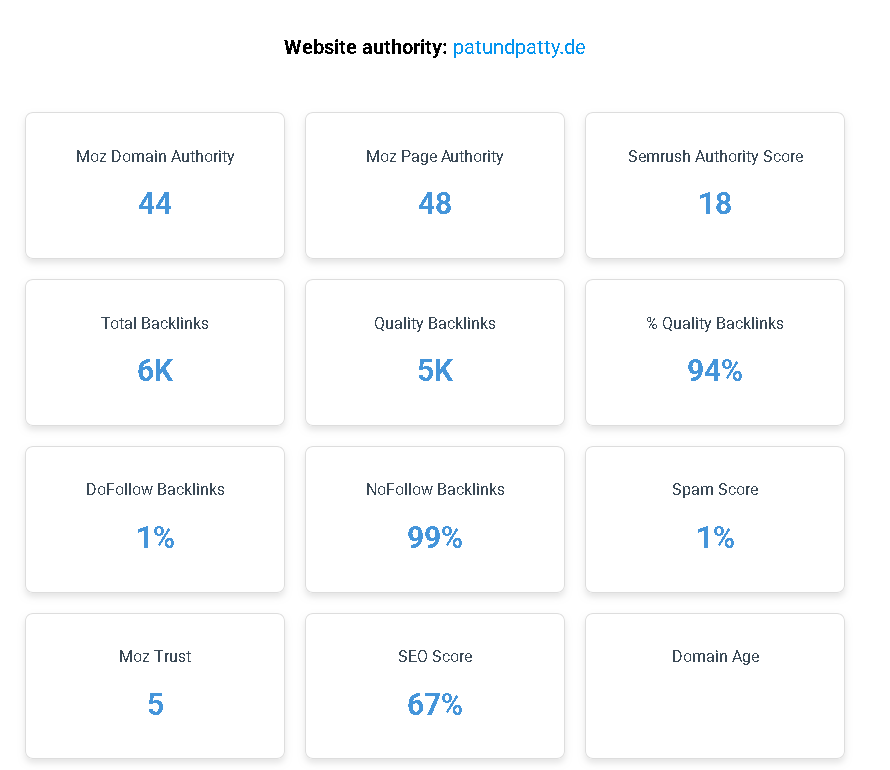Select the Total Backlinks card
The height and width of the screenshot is (770, 890).
coord(155,352)
